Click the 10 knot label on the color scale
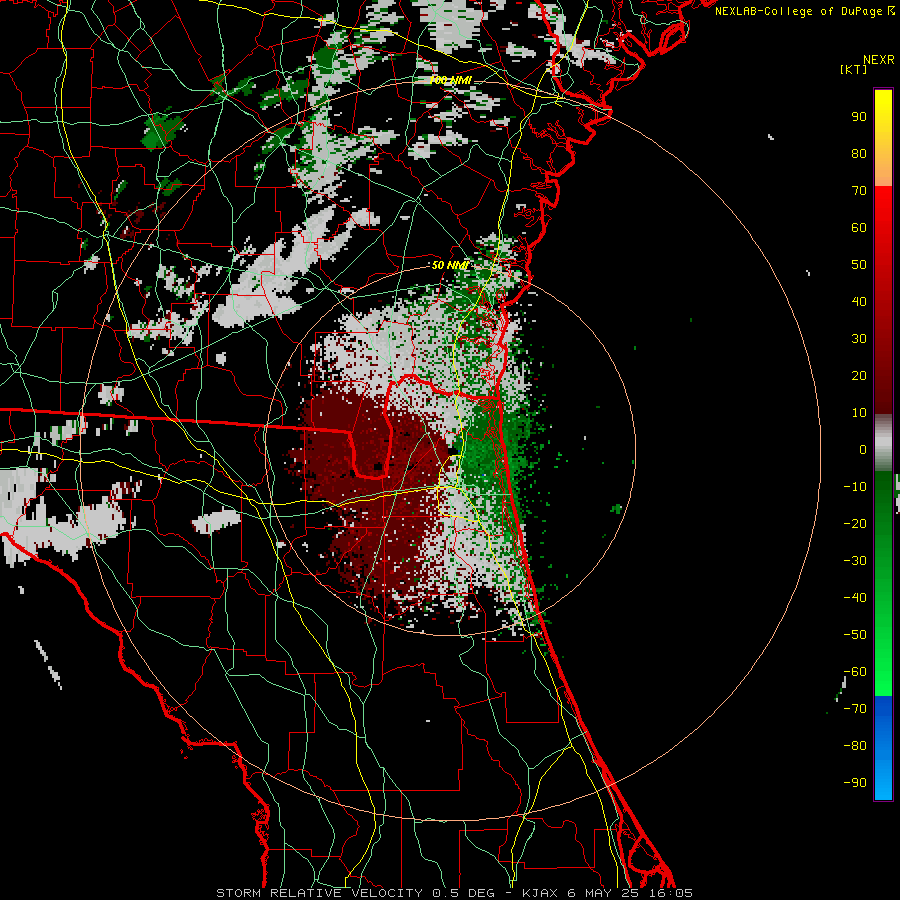The width and height of the screenshot is (900, 900). click(859, 413)
